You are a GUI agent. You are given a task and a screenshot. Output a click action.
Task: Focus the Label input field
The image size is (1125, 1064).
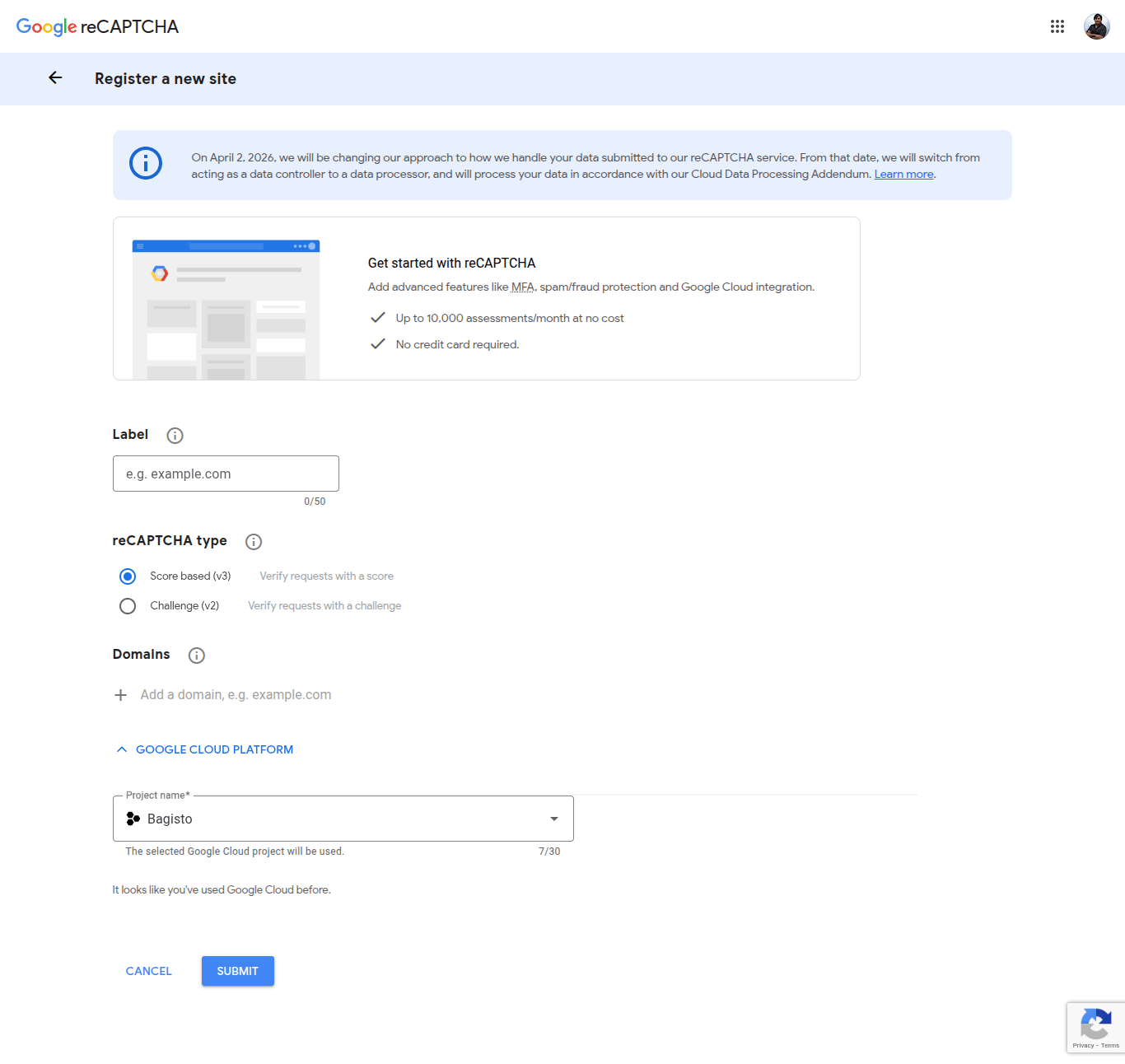[226, 474]
